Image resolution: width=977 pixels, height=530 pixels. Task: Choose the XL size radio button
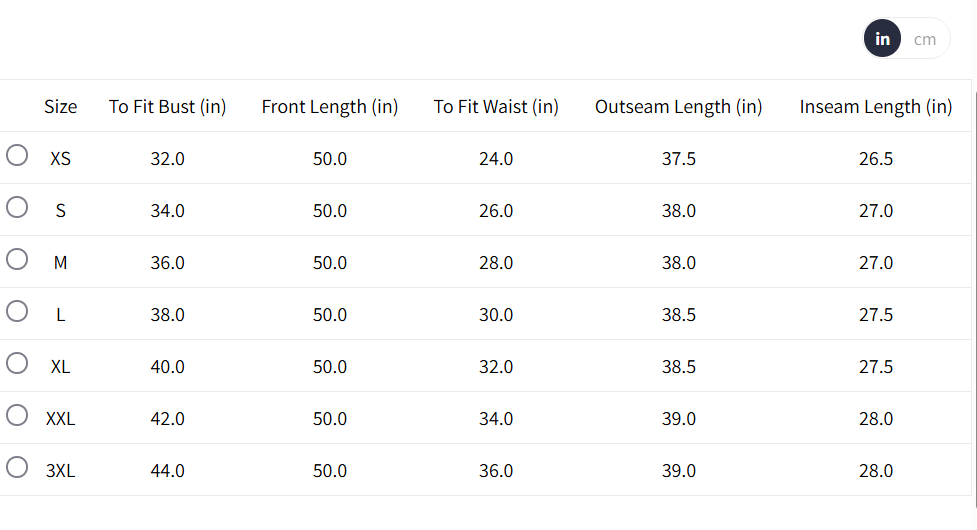[17, 363]
